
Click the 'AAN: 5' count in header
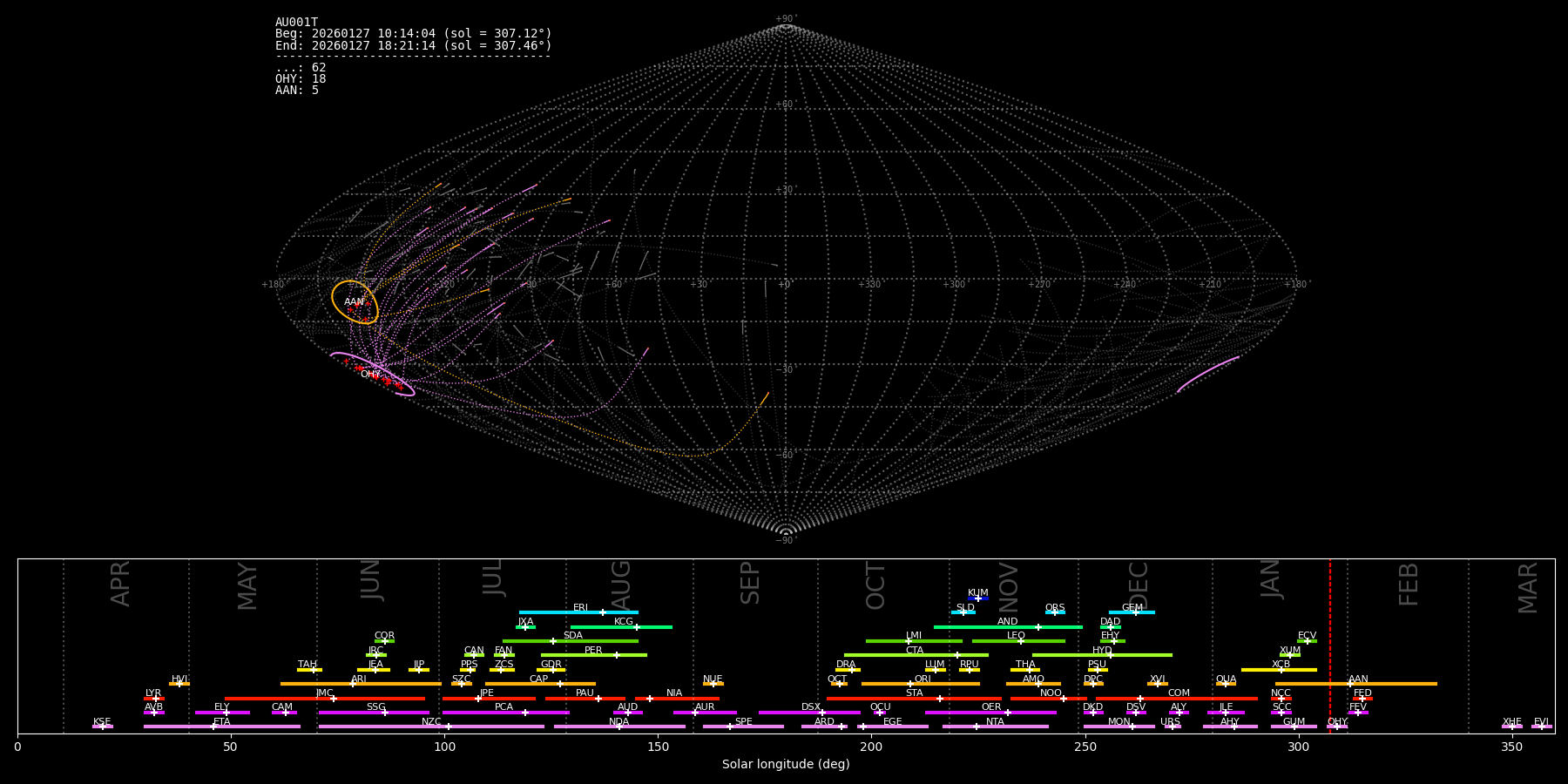point(297,91)
